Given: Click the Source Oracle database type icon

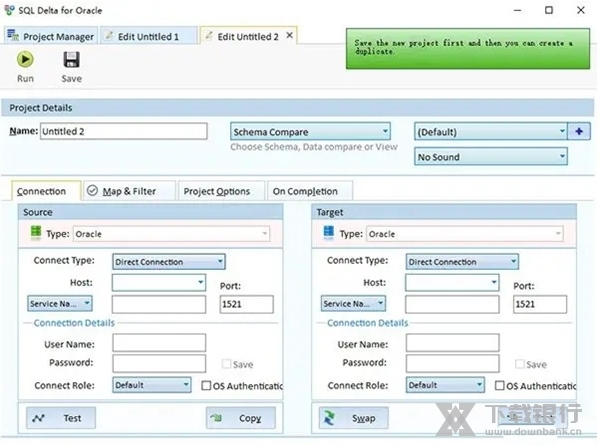Looking at the screenshot, I should [x=36, y=233].
